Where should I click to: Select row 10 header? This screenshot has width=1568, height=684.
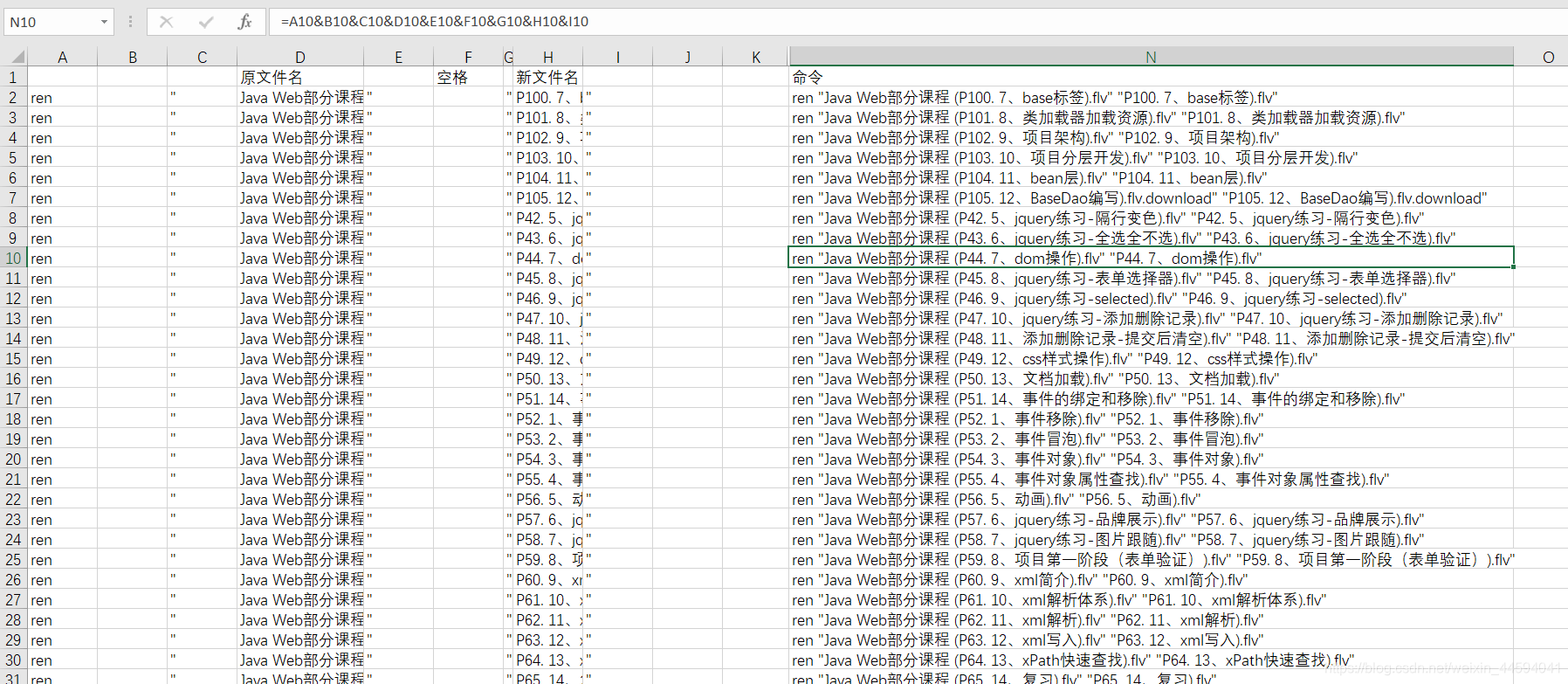(x=13, y=259)
